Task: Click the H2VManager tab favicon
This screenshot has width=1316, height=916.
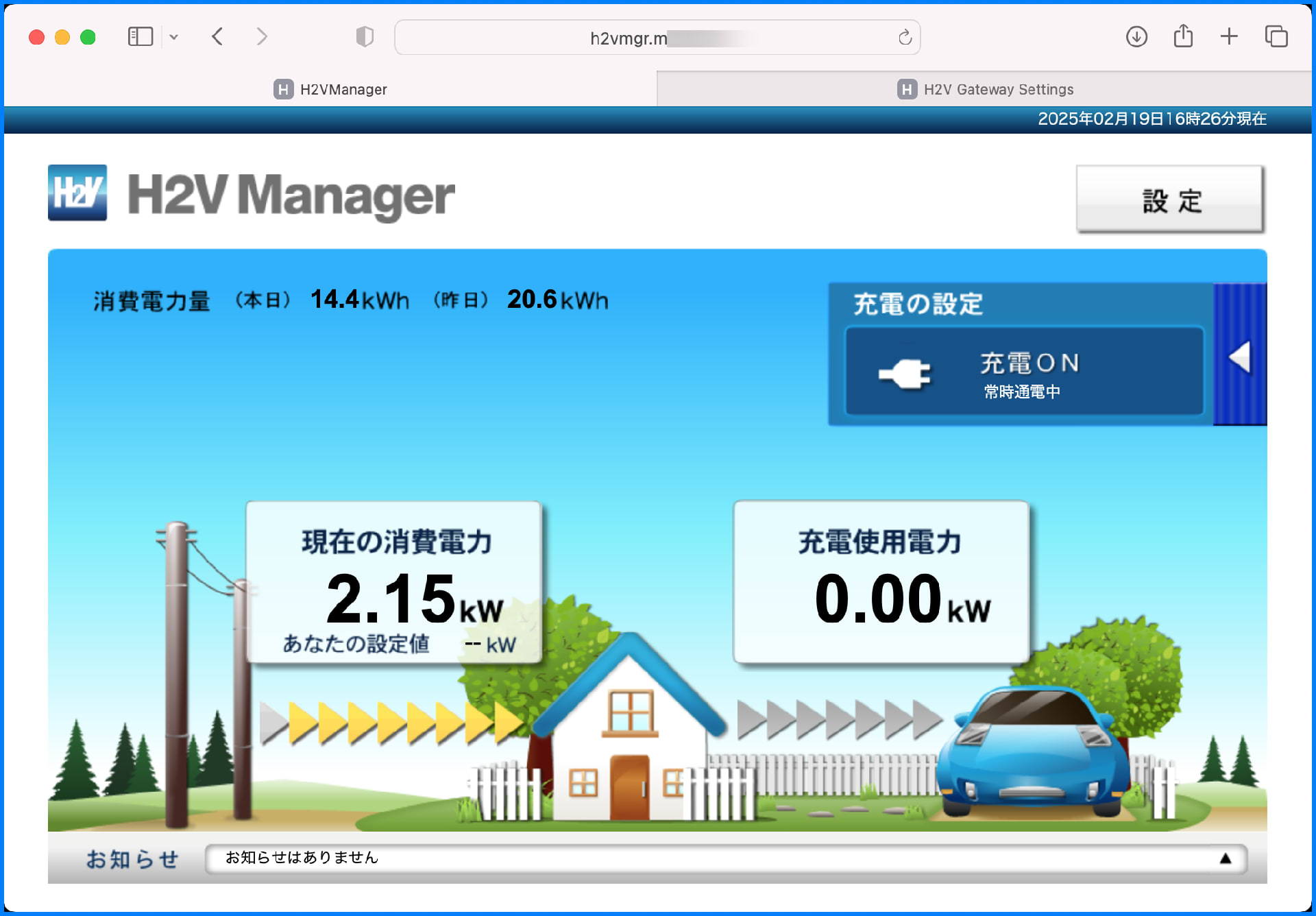Action: pos(283,89)
